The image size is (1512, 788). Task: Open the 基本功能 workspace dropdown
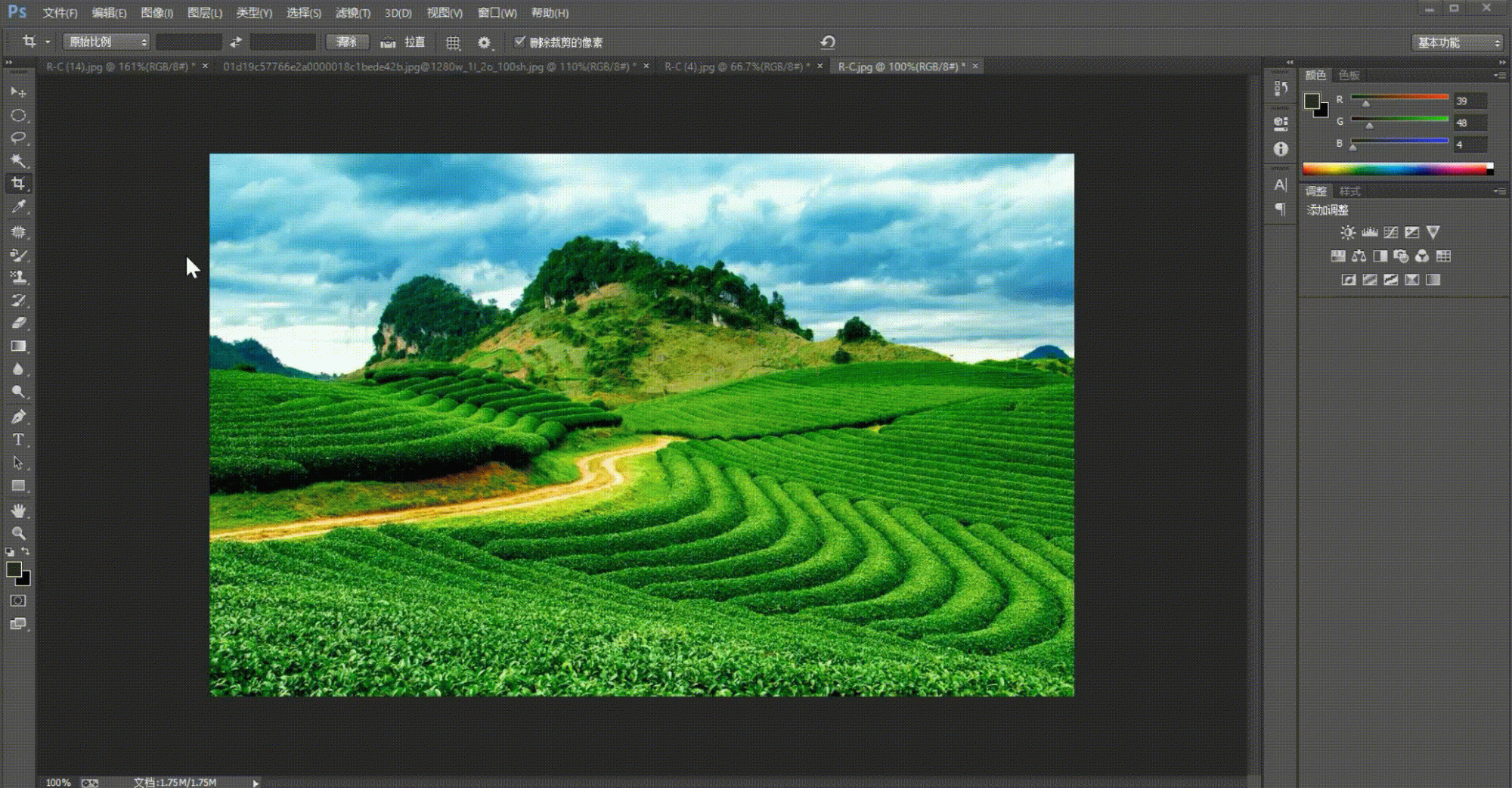click(1457, 42)
